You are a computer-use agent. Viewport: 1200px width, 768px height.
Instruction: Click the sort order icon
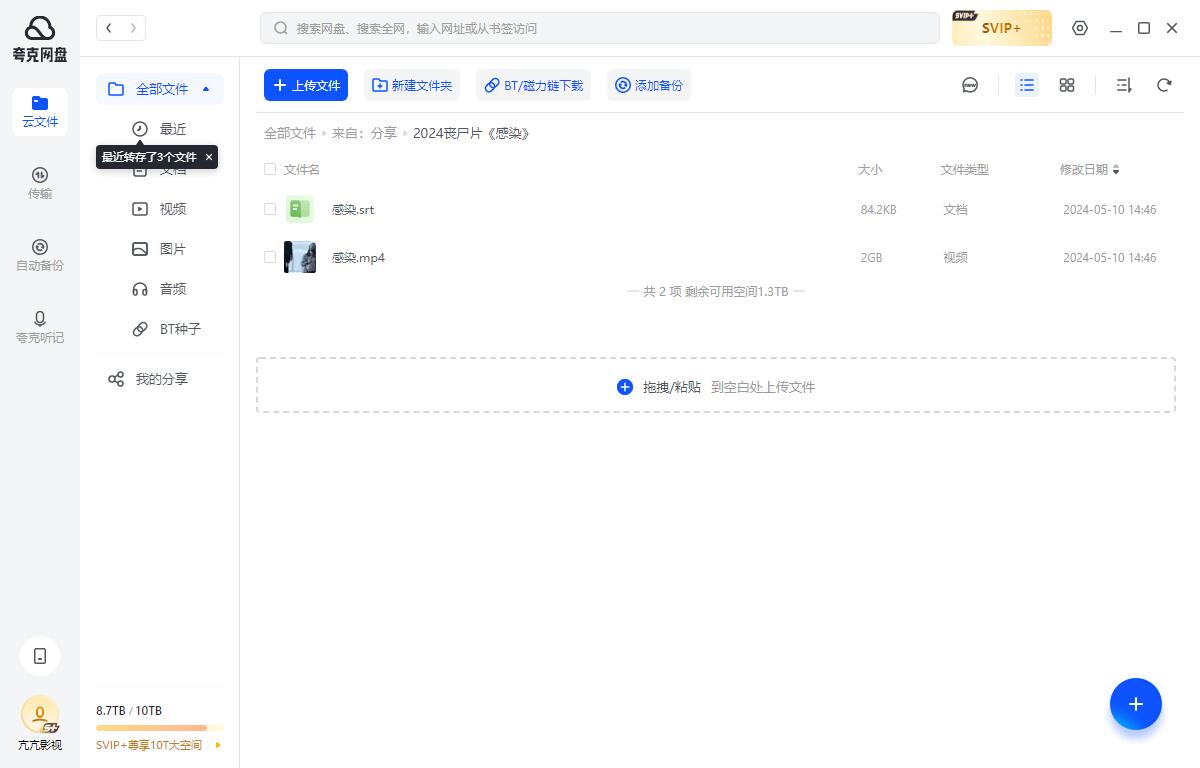tap(1123, 85)
